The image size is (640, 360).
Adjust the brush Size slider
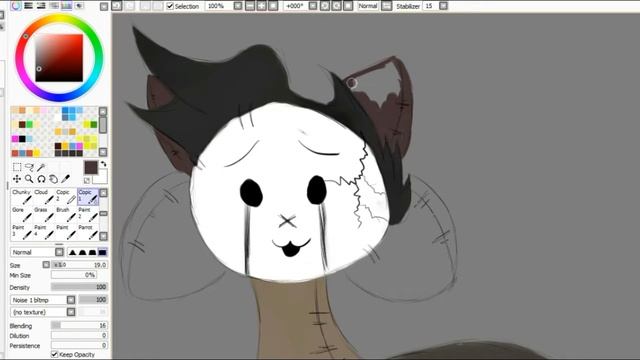pos(79,265)
